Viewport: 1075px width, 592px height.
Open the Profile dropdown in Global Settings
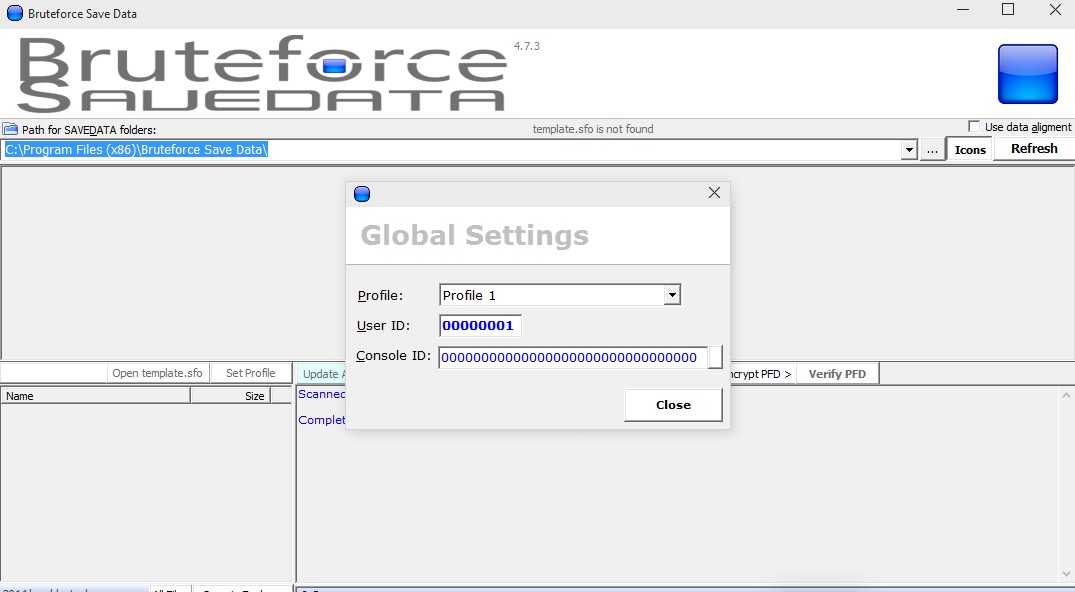[x=673, y=295]
